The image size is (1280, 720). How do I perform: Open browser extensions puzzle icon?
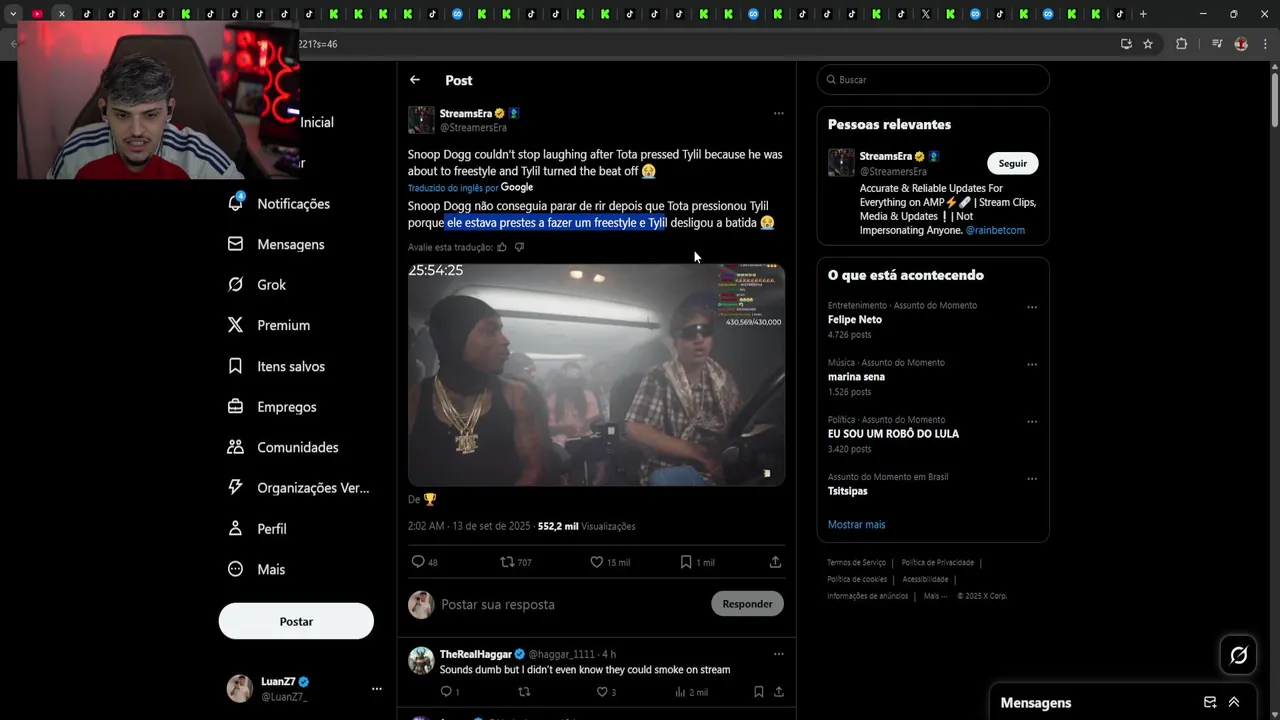tap(1181, 44)
